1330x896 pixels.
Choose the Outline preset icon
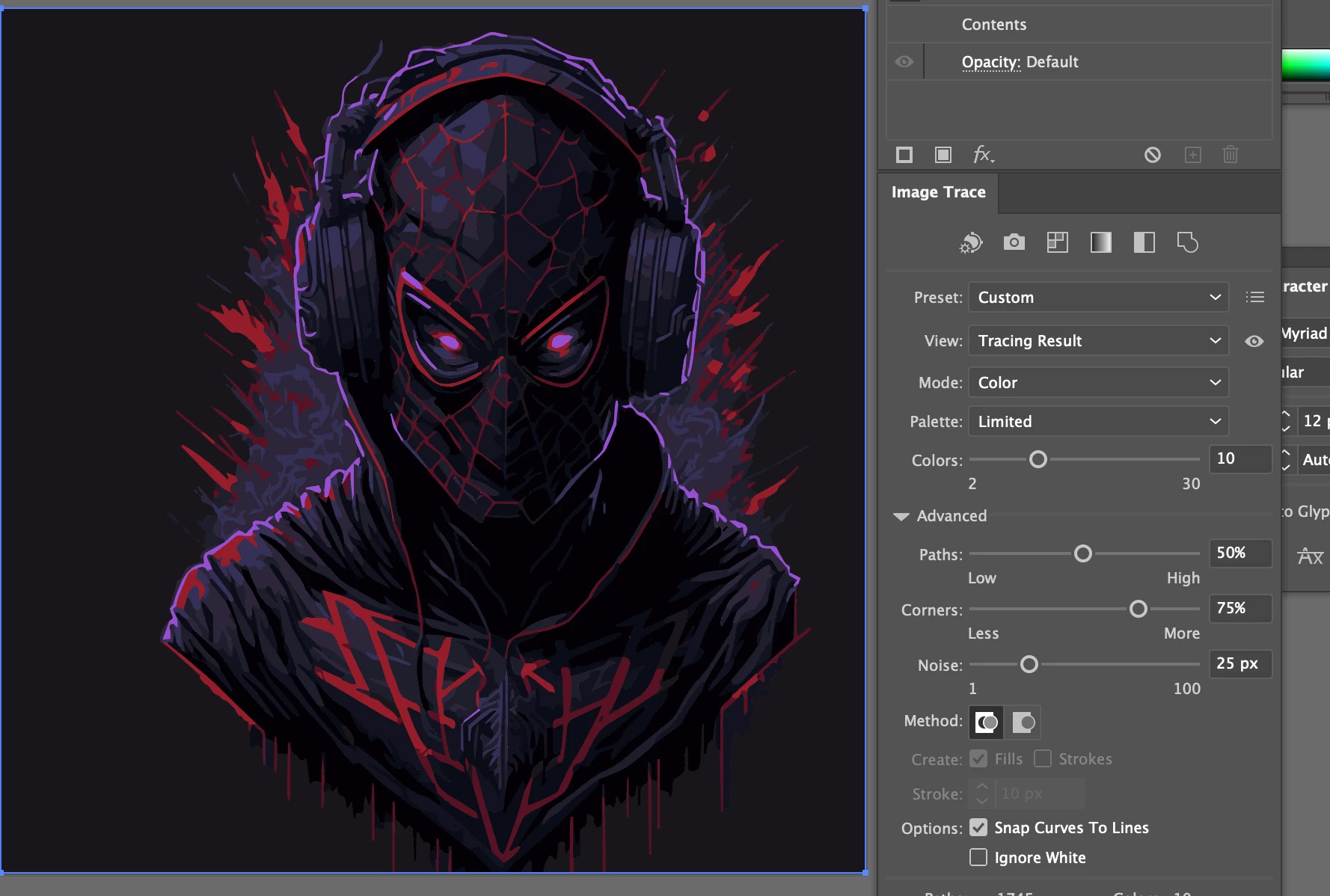[1188, 242]
